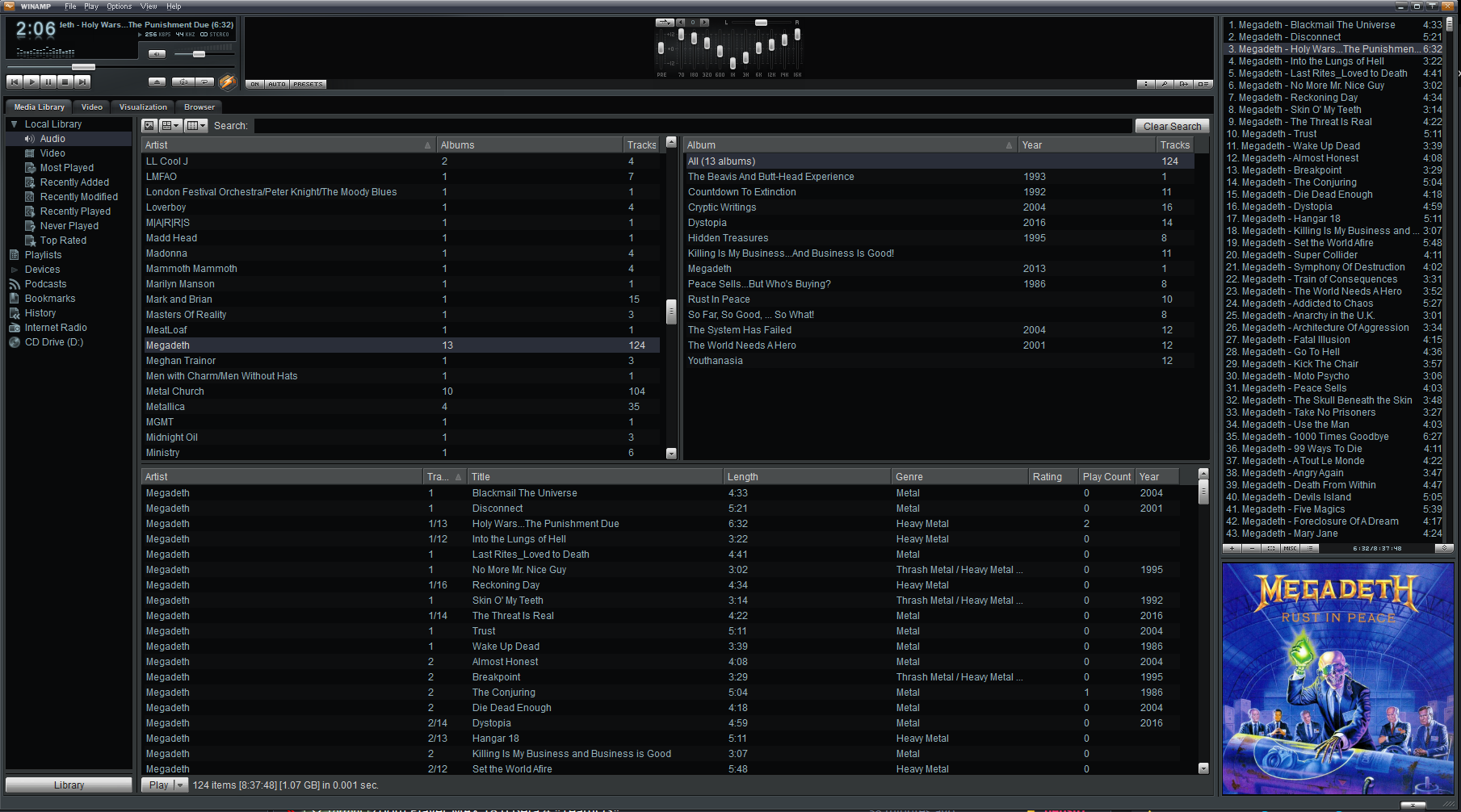Image resolution: width=1461 pixels, height=812 pixels.
Task: Open the columns view dropdown next to Search
Action: [196, 126]
